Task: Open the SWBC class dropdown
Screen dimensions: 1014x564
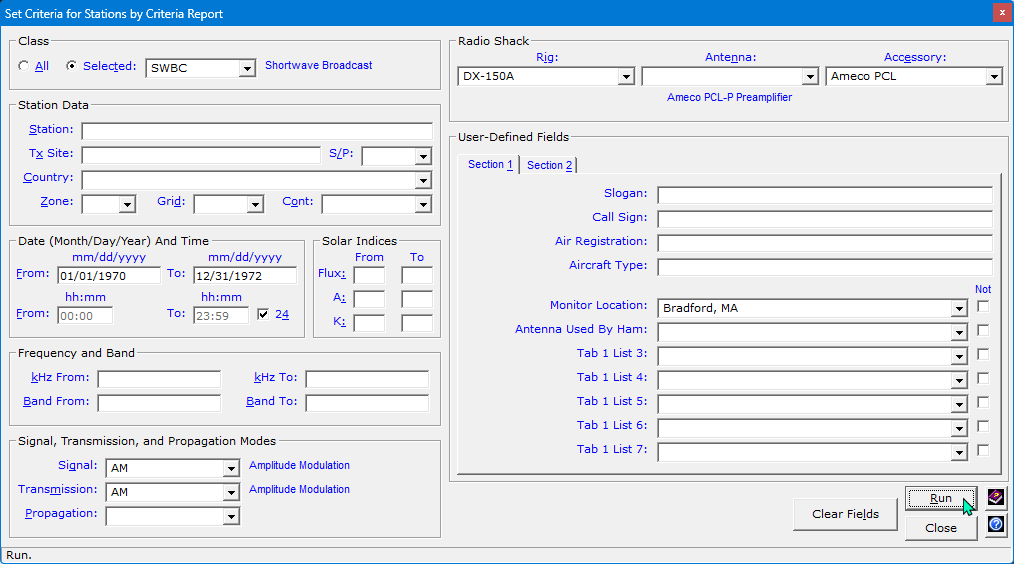Action: 247,68
